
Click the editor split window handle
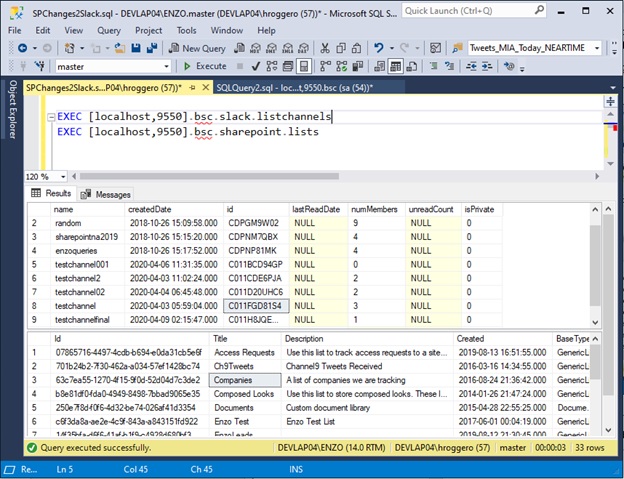[x=610, y=101]
